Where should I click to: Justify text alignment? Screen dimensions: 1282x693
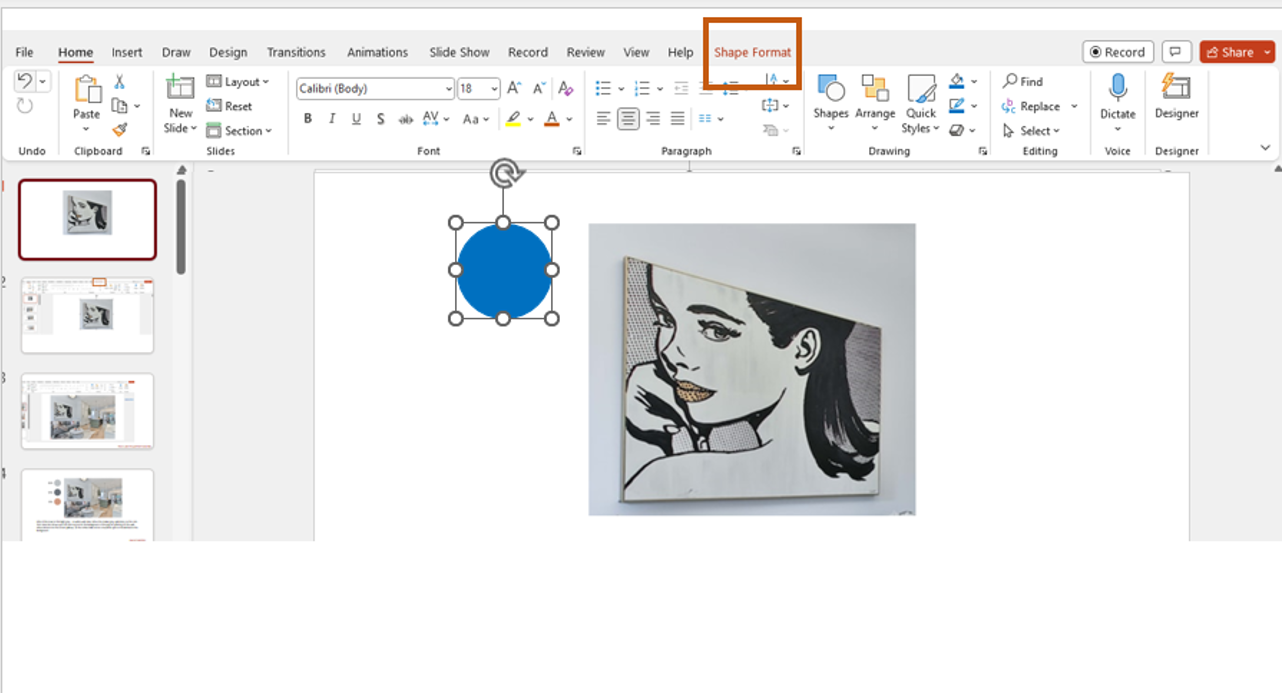677,119
